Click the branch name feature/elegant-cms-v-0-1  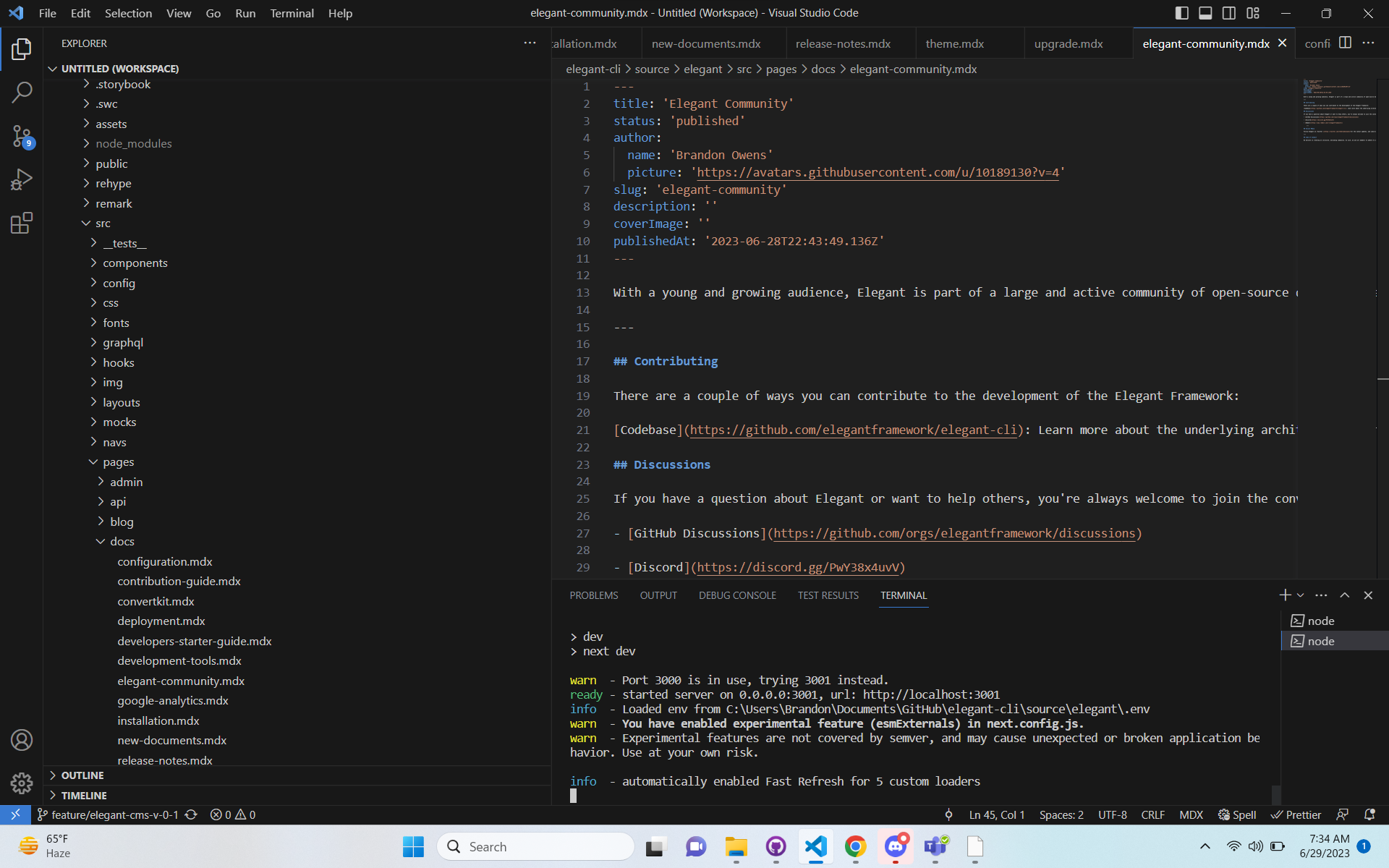tap(113, 814)
